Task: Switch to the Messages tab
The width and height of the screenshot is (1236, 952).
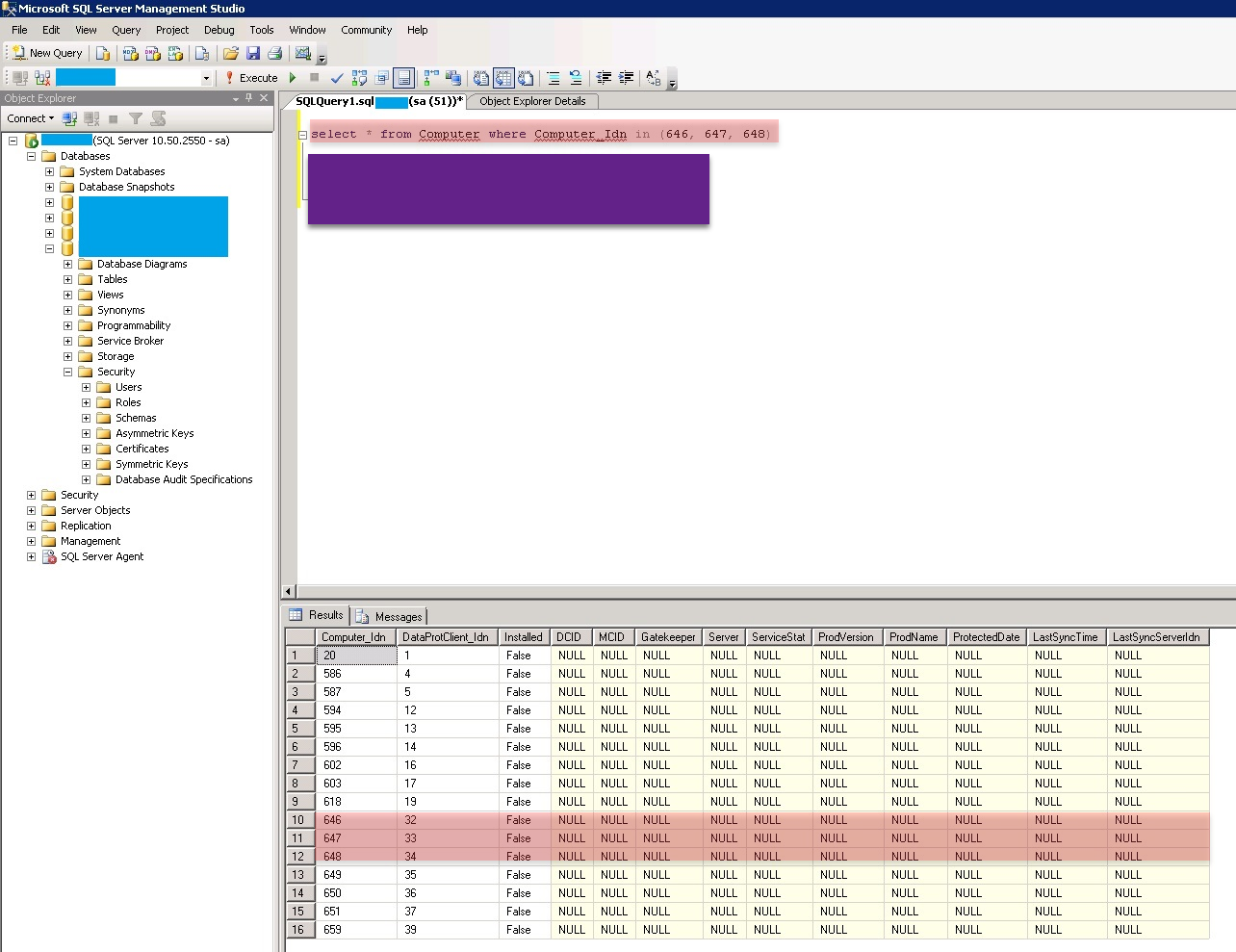Action: pos(396,616)
